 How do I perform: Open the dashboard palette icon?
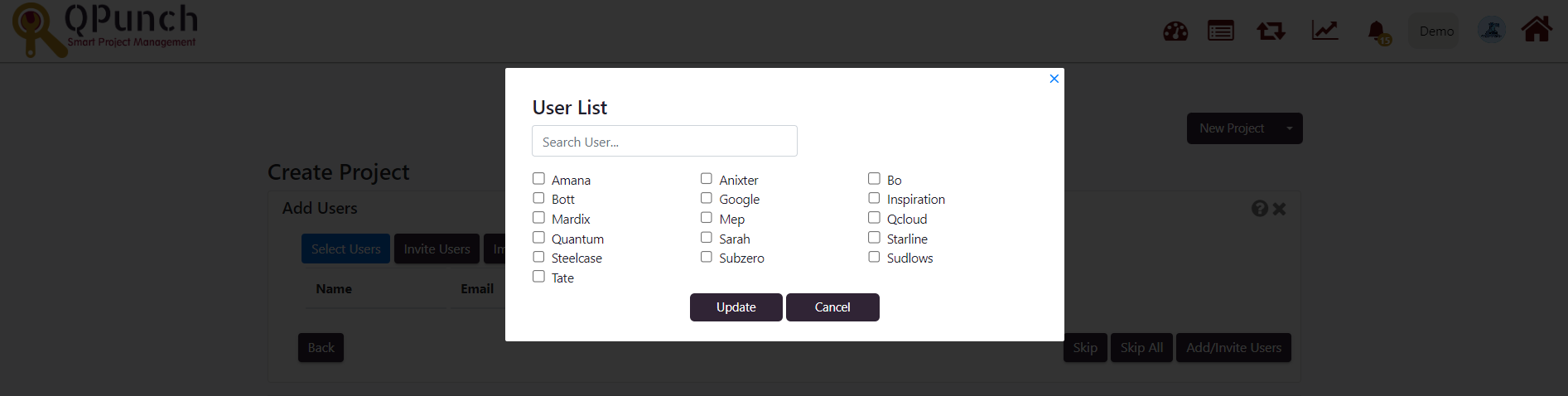(1175, 31)
